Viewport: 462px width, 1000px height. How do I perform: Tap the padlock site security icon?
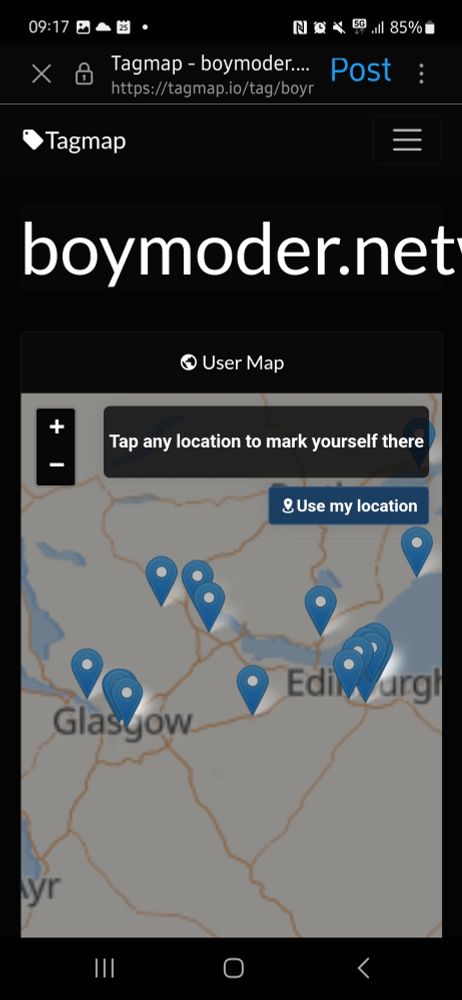84,74
